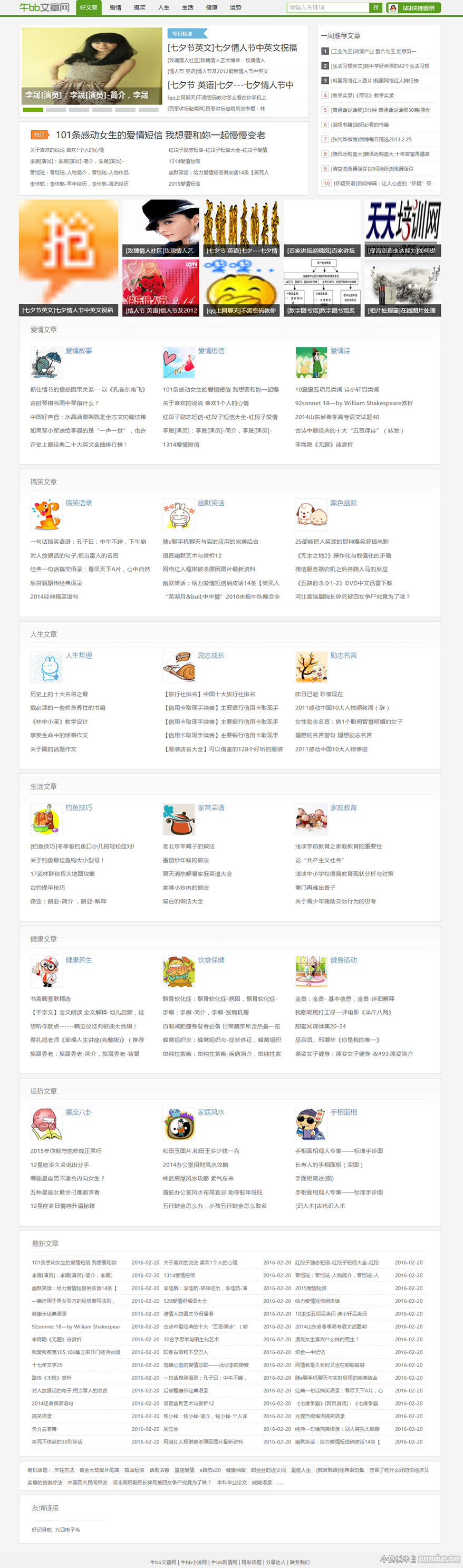Click the 星座八卦 cartoon icon
Viewport: 463px width, 1568px height.
pyautogui.click(x=46, y=1123)
